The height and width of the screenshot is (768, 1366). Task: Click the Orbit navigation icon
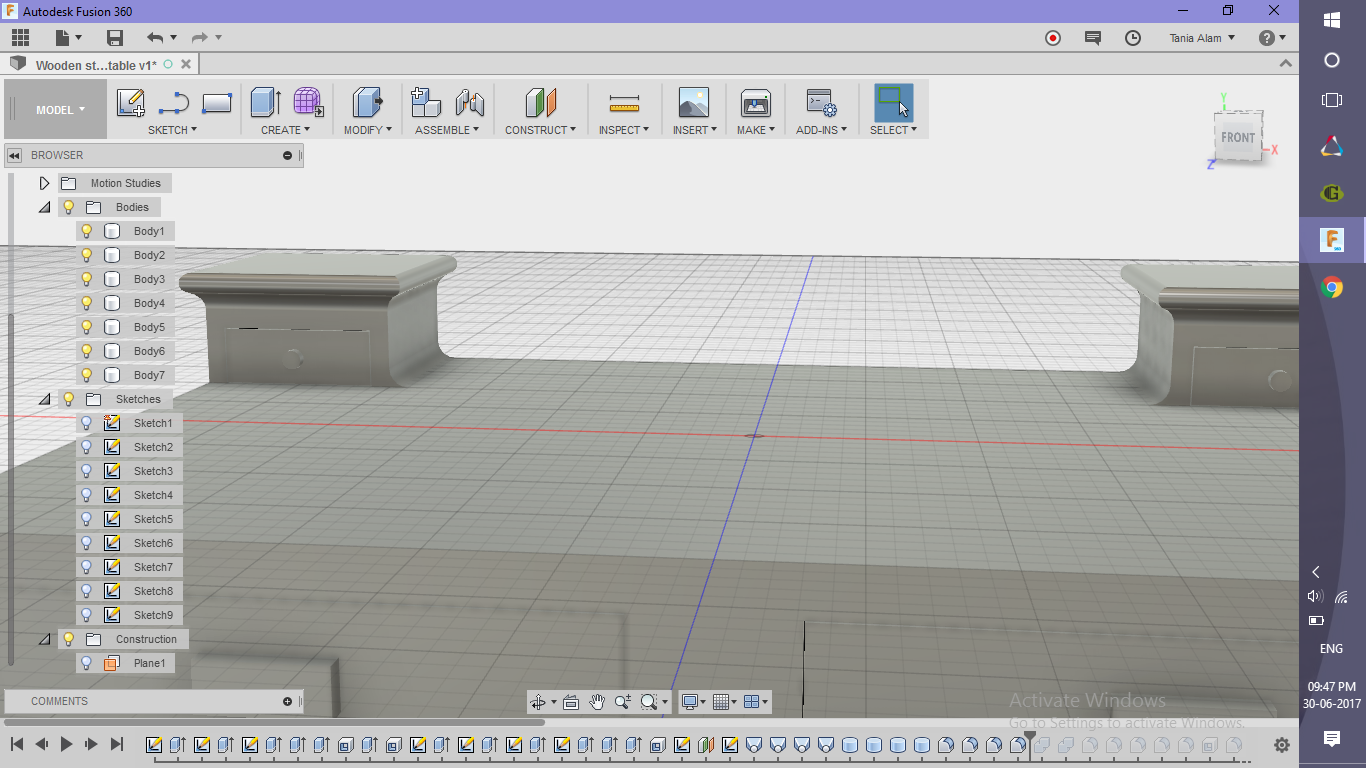tap(539, 702)
